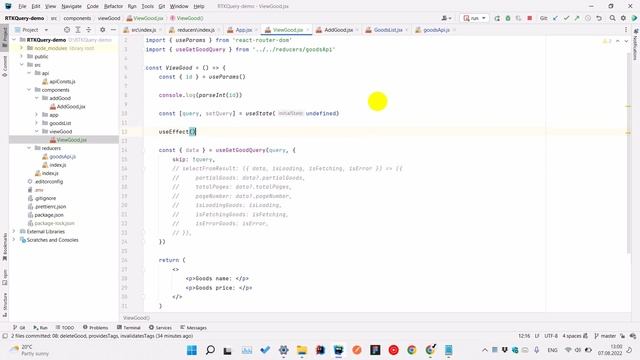640x360 pixels.
Task: Open Windows Start menu
Action: coord(191,350)
